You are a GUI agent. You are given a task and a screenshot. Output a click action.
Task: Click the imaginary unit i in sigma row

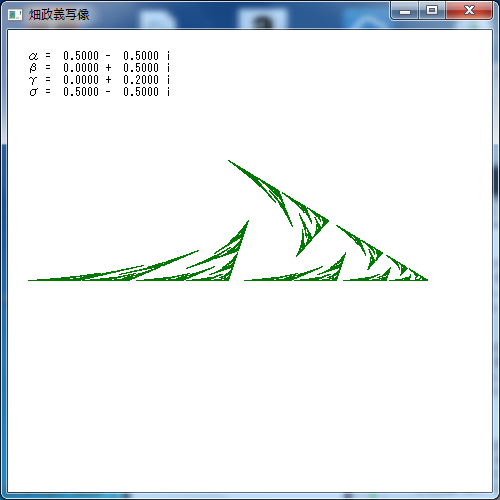[168, 92]
